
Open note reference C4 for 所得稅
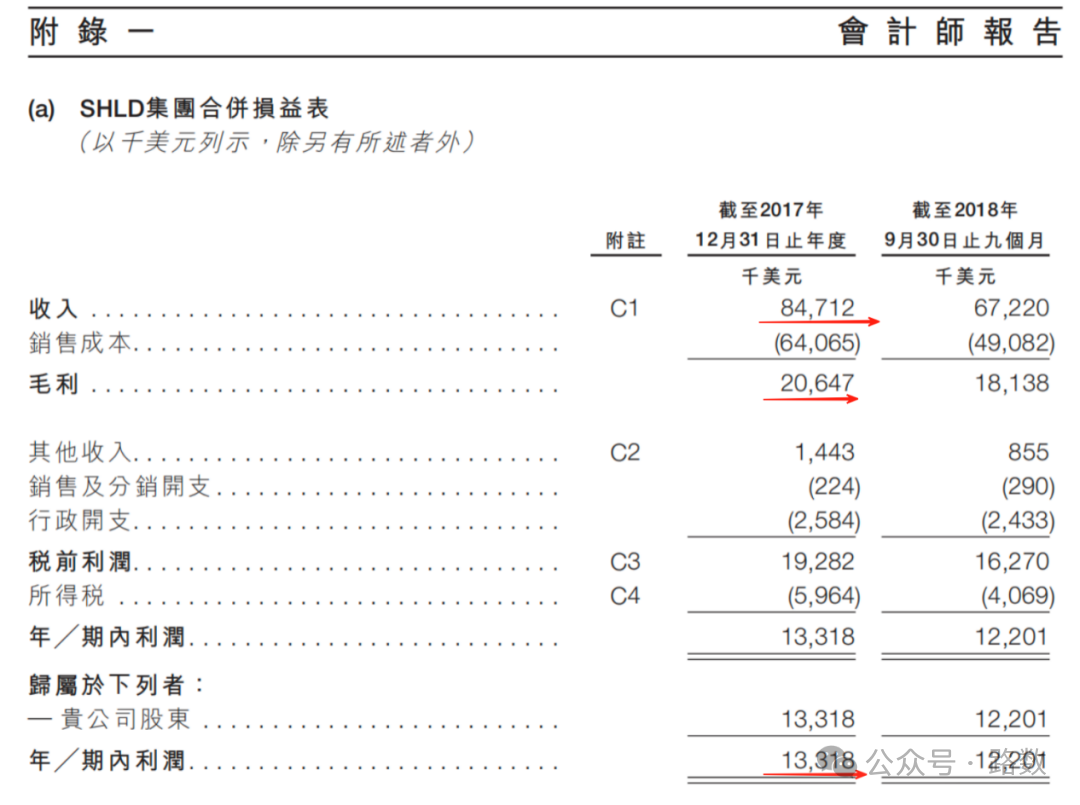pyautogui.click(x=624, y=597)
